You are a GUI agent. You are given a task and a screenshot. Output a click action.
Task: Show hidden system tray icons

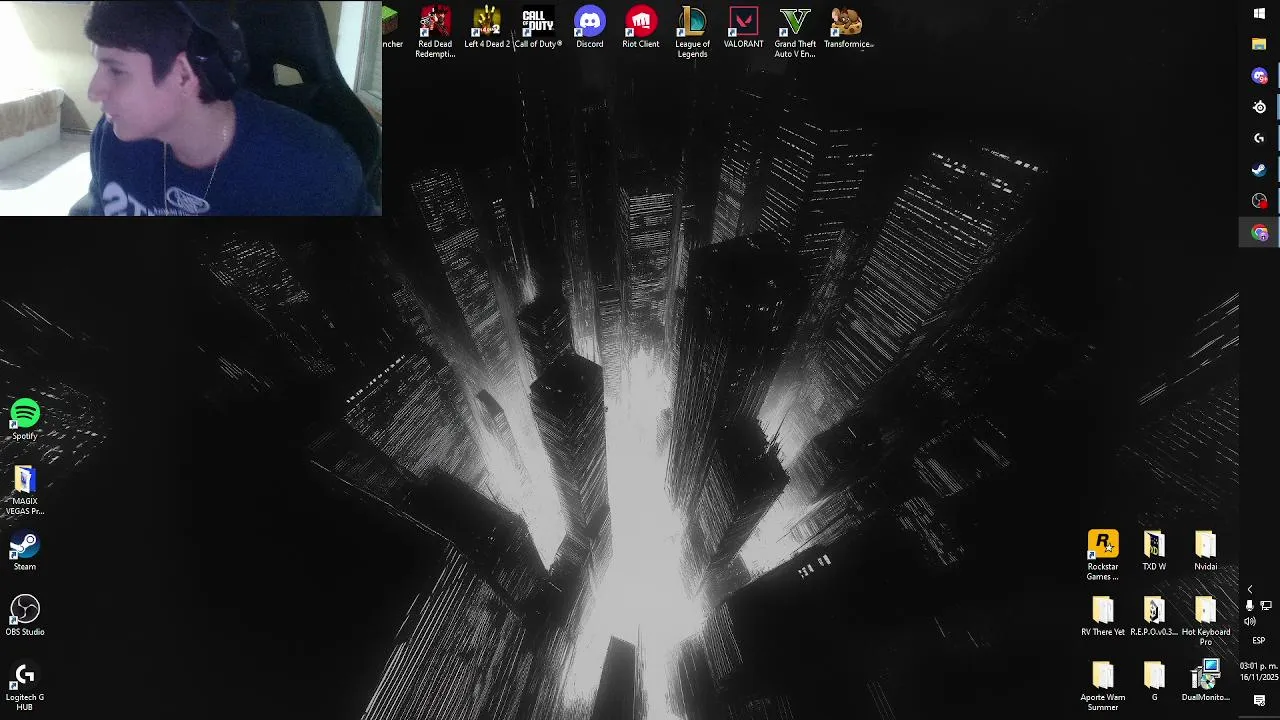1250,590
